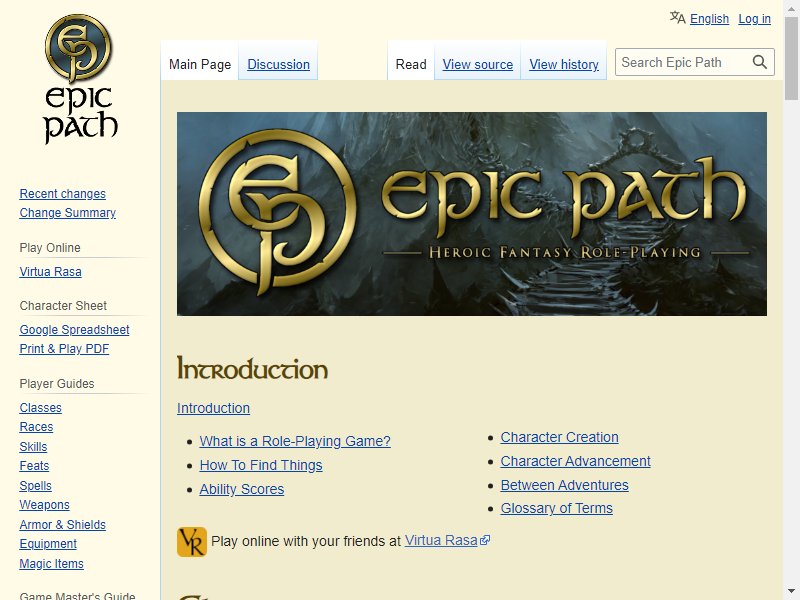Click the Player Guides sidebar heading
Viewport: 800px width, 600px height.
[x=57, y=384]
